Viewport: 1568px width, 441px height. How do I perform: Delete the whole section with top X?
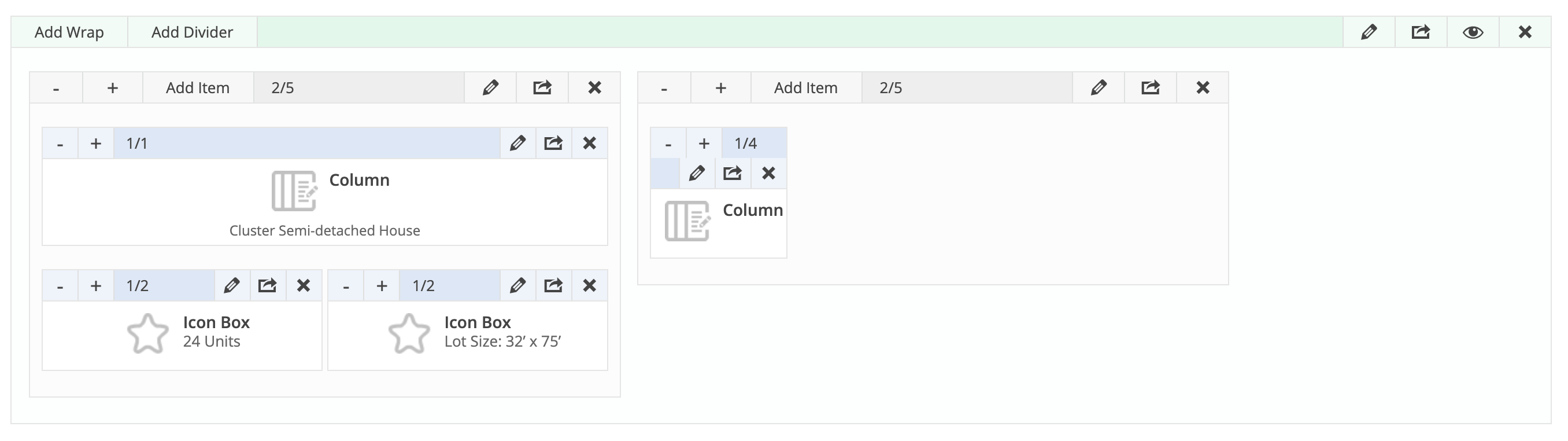point(1525,32)
